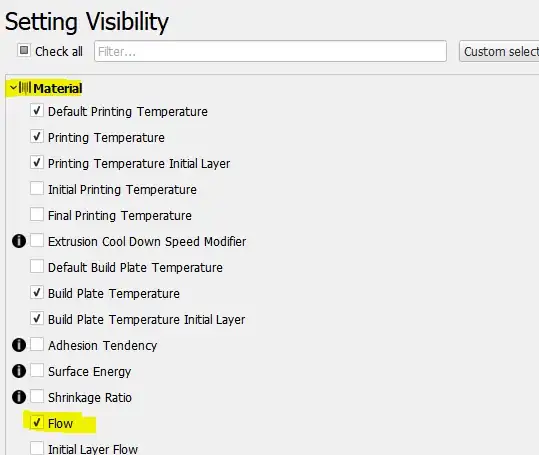Open the Custom selection dropdown
Image resolution: width=539 pixels, height=455 pixels.
tap(499, 52)
